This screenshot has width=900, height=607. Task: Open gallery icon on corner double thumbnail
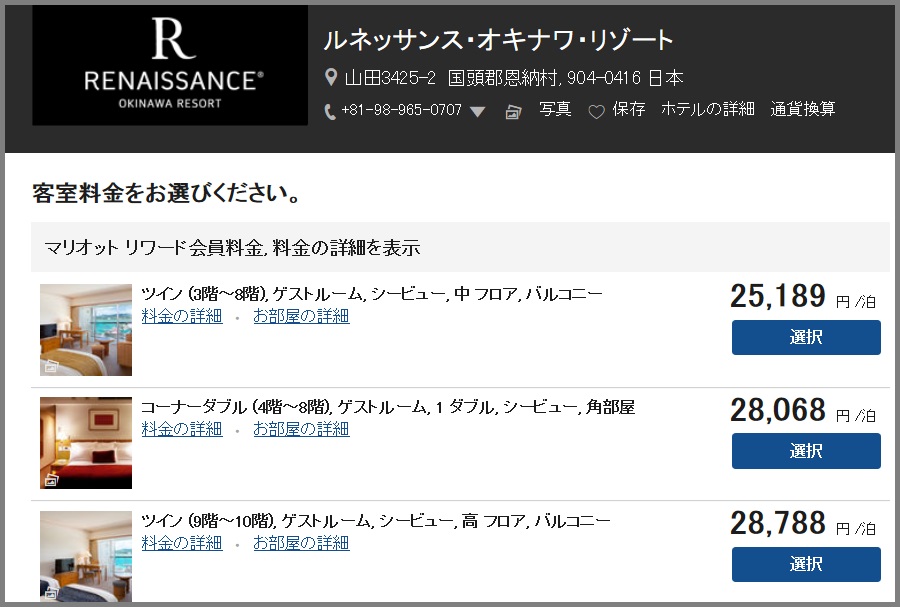[51, 480]
